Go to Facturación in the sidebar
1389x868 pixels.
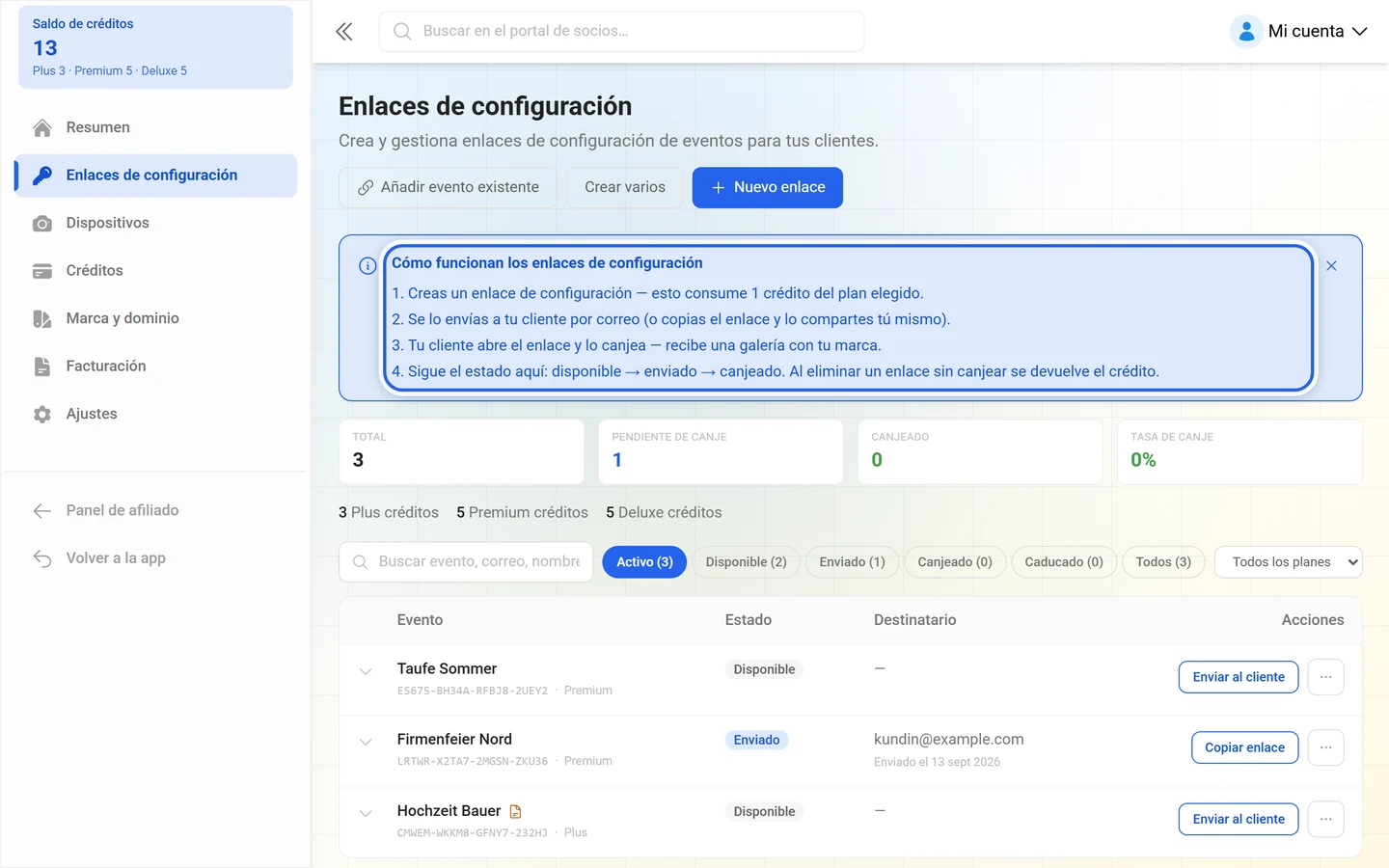[x=156, y=366]
